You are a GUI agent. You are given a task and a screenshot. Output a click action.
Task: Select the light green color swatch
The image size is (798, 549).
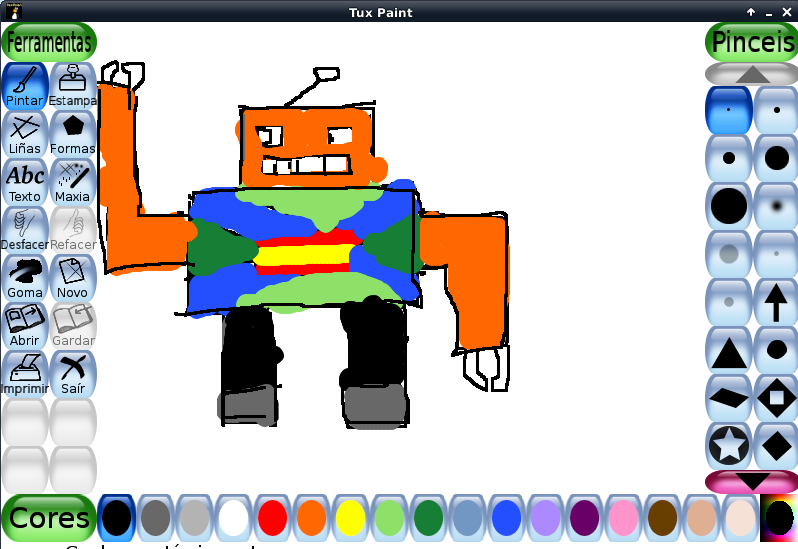coord(389,518)
